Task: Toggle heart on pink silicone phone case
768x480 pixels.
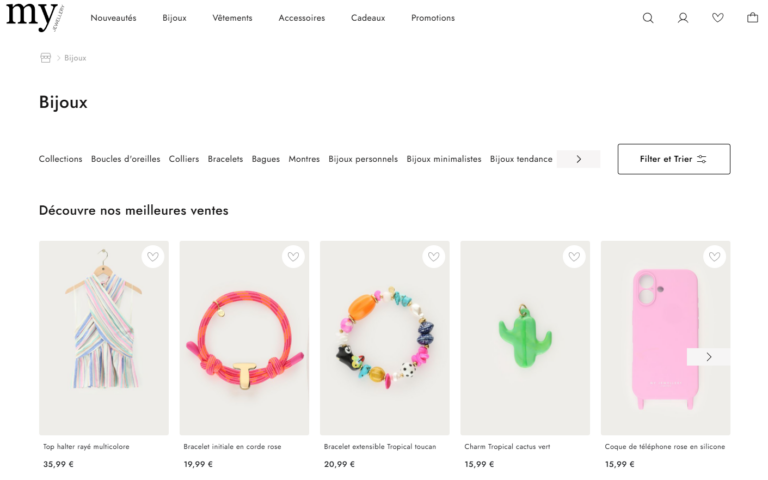Action: [x=714, y=257]
